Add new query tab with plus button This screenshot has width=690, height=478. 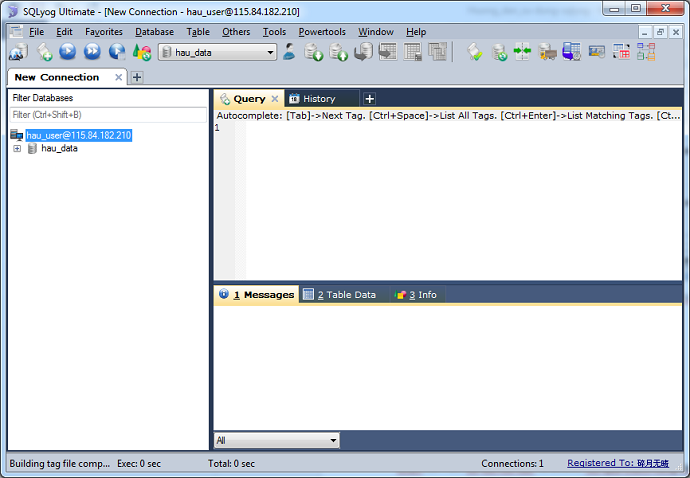point(370,99)
